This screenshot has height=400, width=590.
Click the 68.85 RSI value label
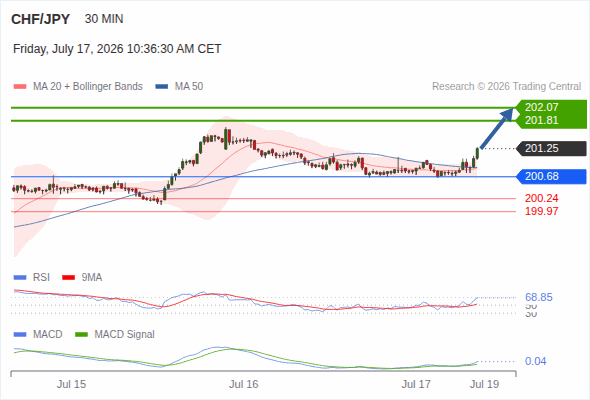pos(539,297)
